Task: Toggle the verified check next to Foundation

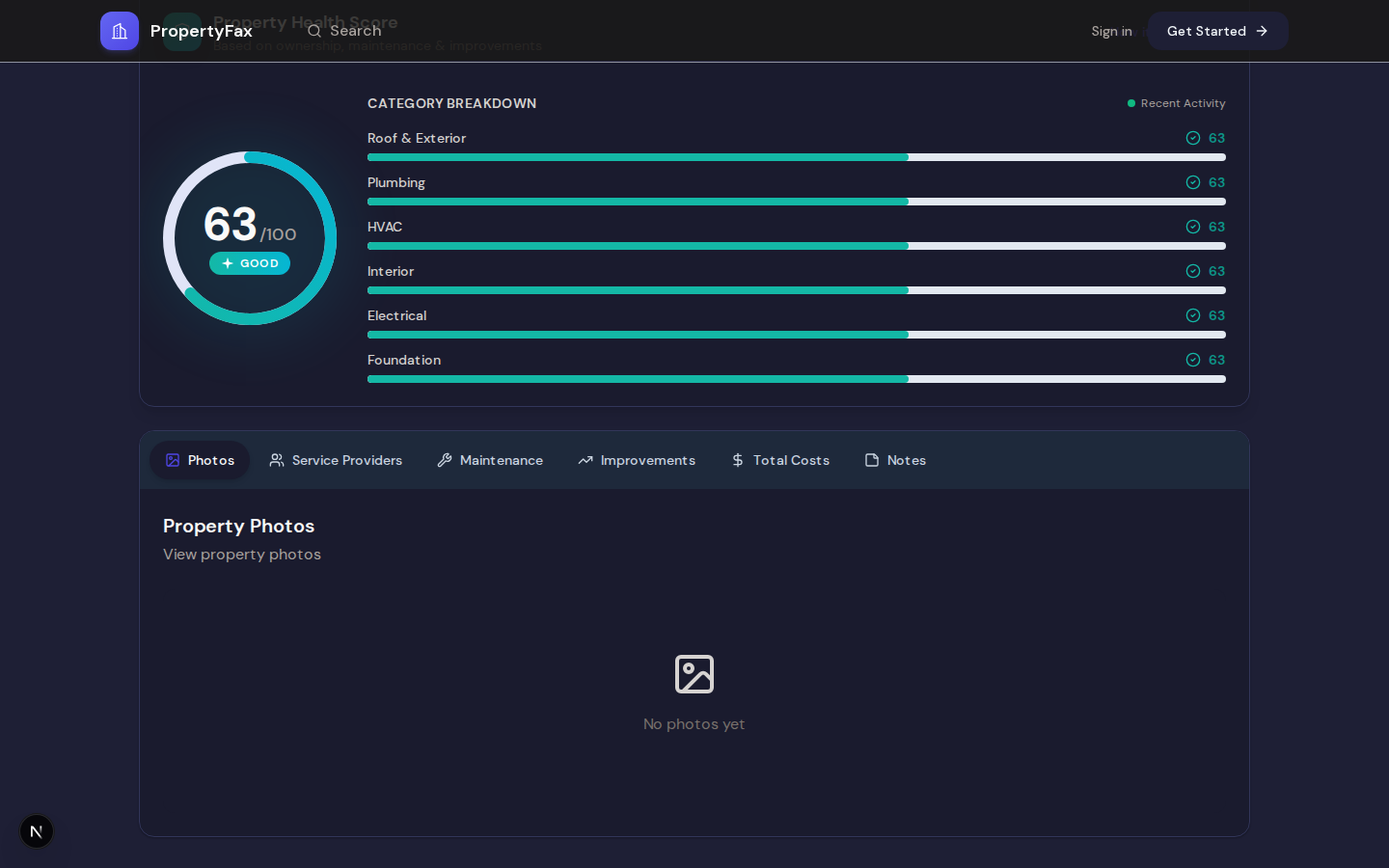Action: (1193, 360)
